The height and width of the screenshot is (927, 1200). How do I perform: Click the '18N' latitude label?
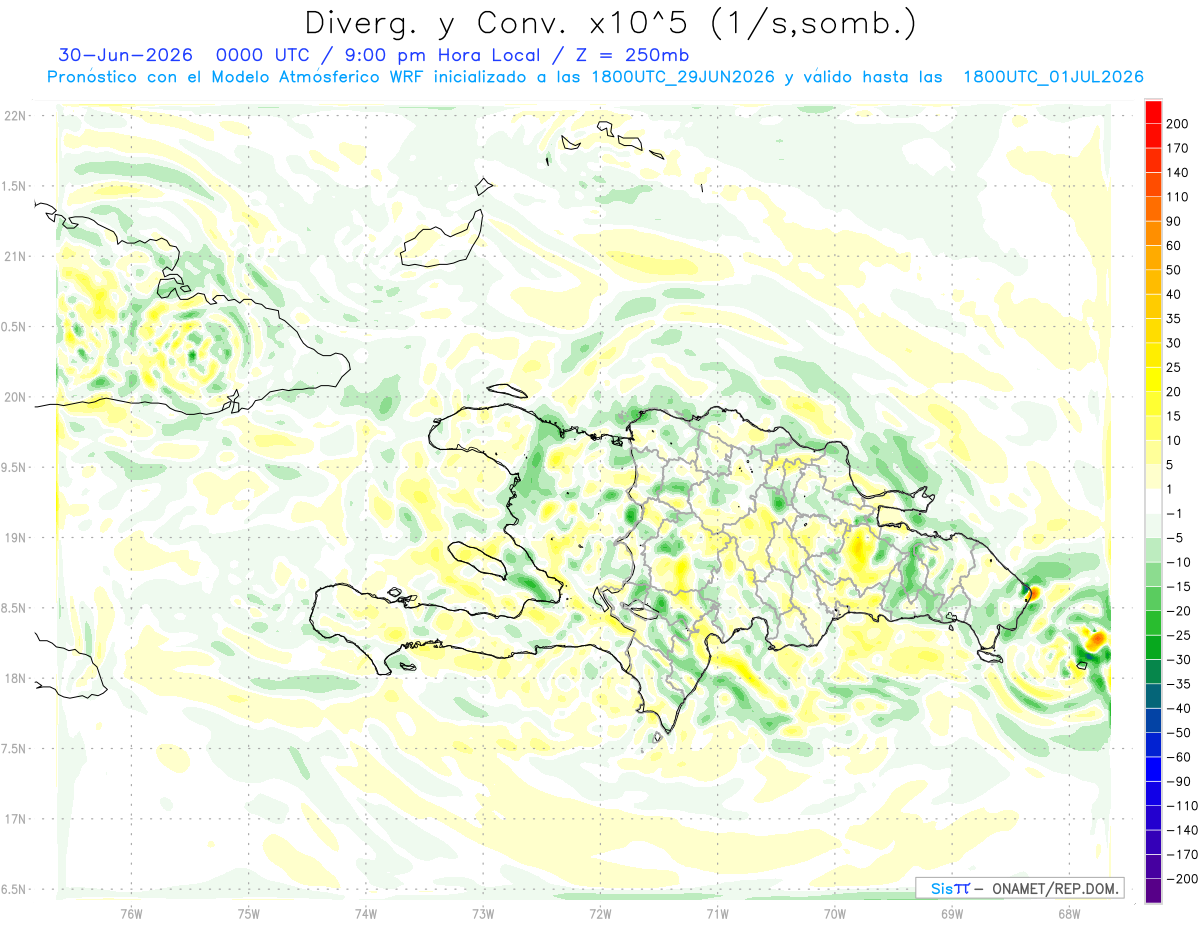click(x=14, y=679)
